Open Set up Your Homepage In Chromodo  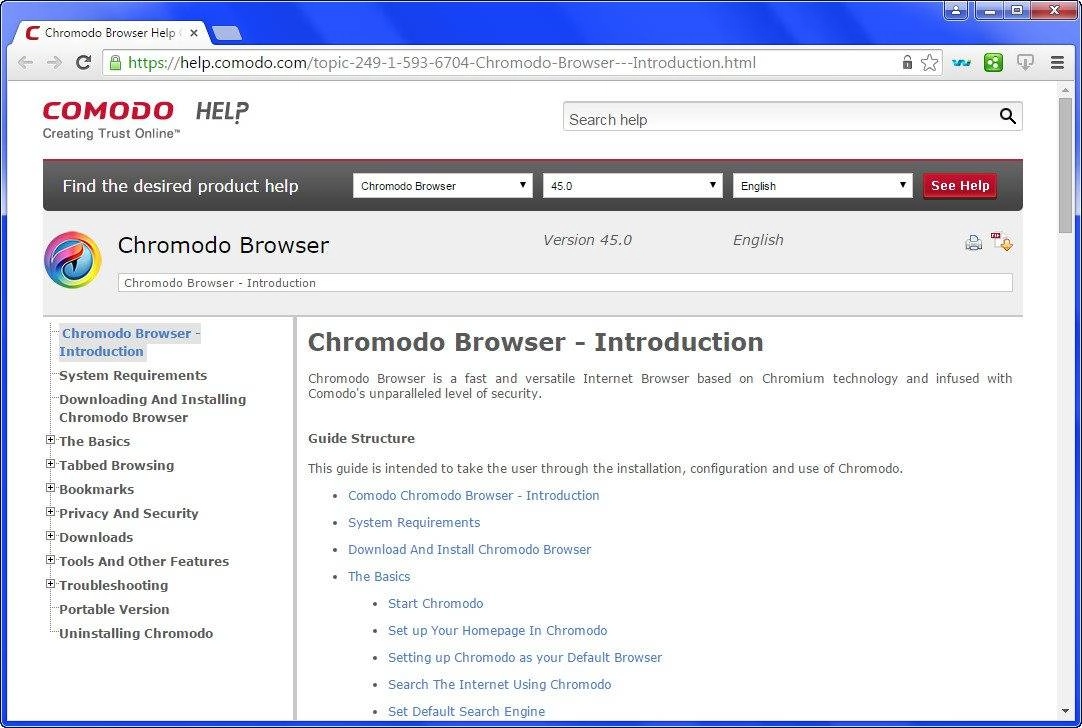[498, 630]
